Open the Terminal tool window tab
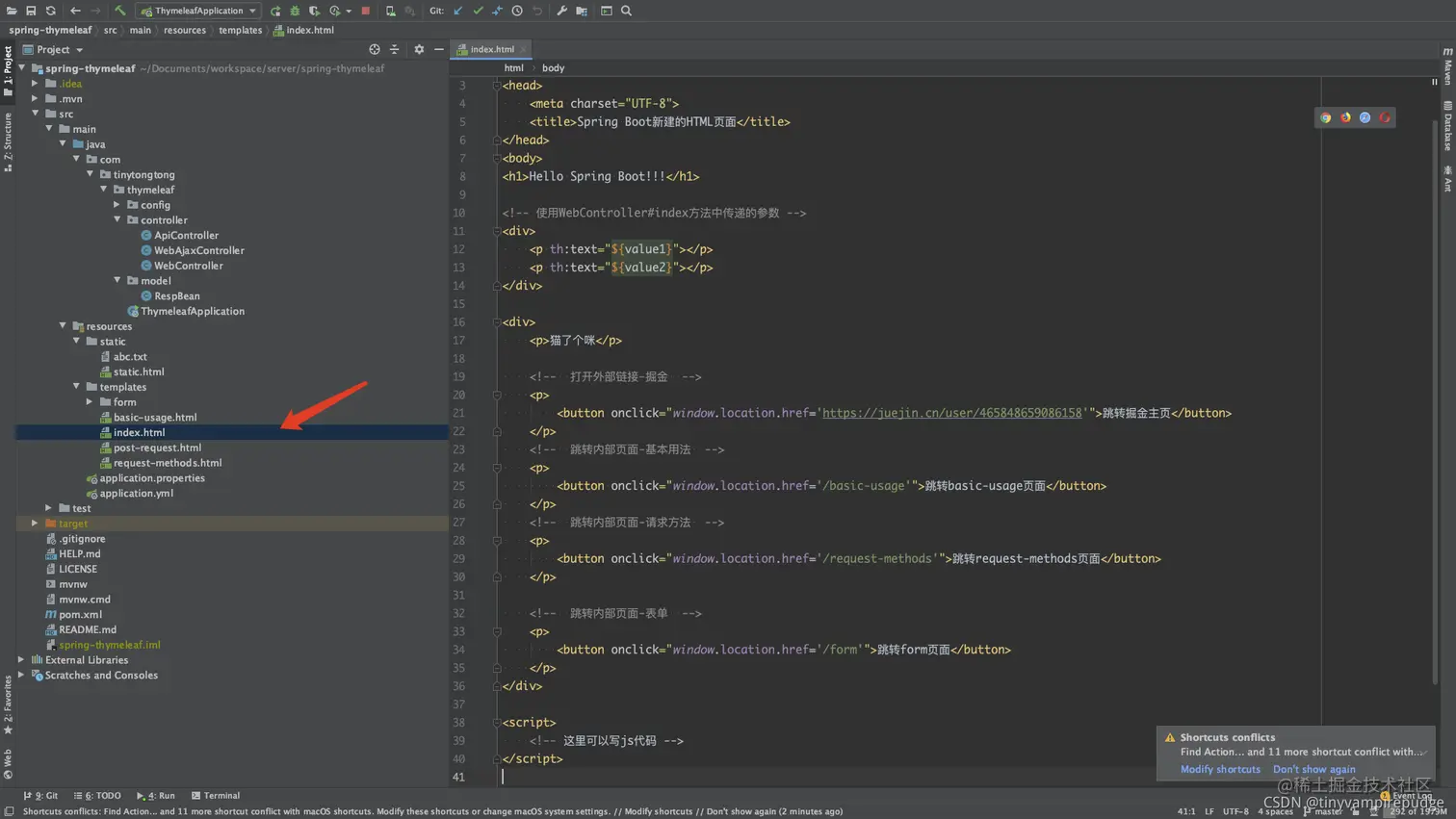Viewport: 1456px width, 819px height. 216,796
